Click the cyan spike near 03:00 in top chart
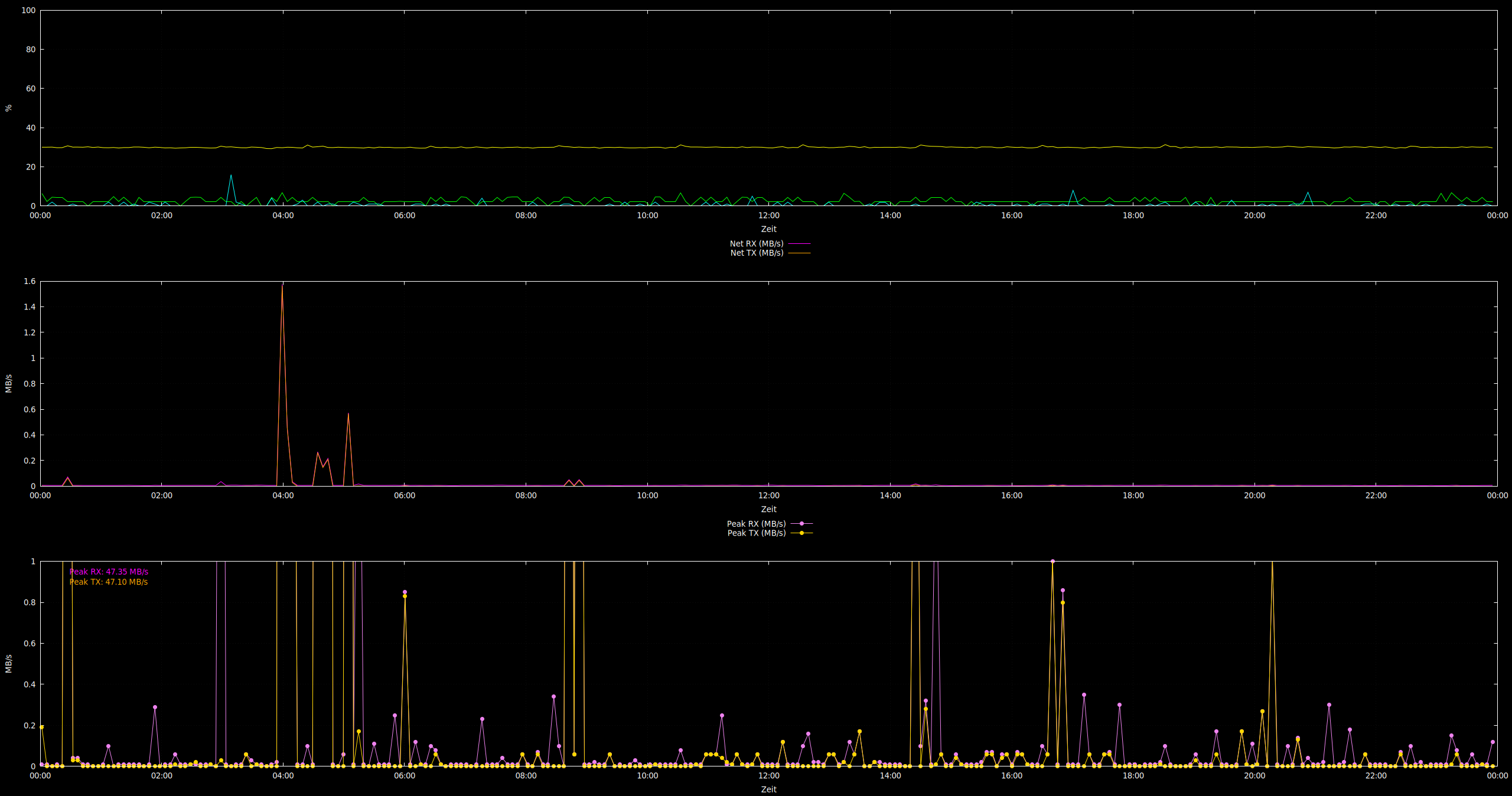The width and height of the screenshot is (1512, 796). 231,175
